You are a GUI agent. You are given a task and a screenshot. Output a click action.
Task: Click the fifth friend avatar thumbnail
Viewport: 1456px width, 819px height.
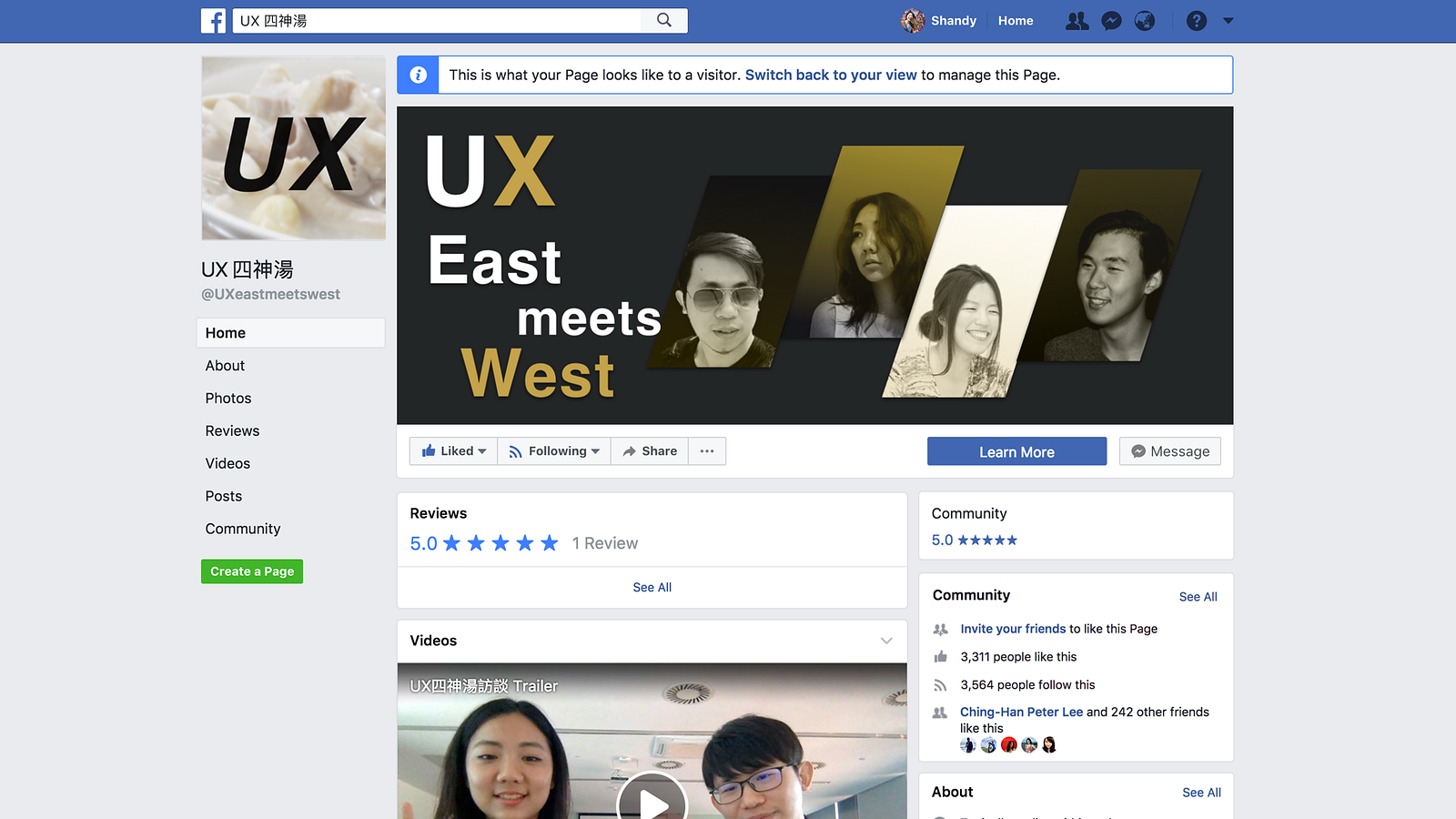1049,745
